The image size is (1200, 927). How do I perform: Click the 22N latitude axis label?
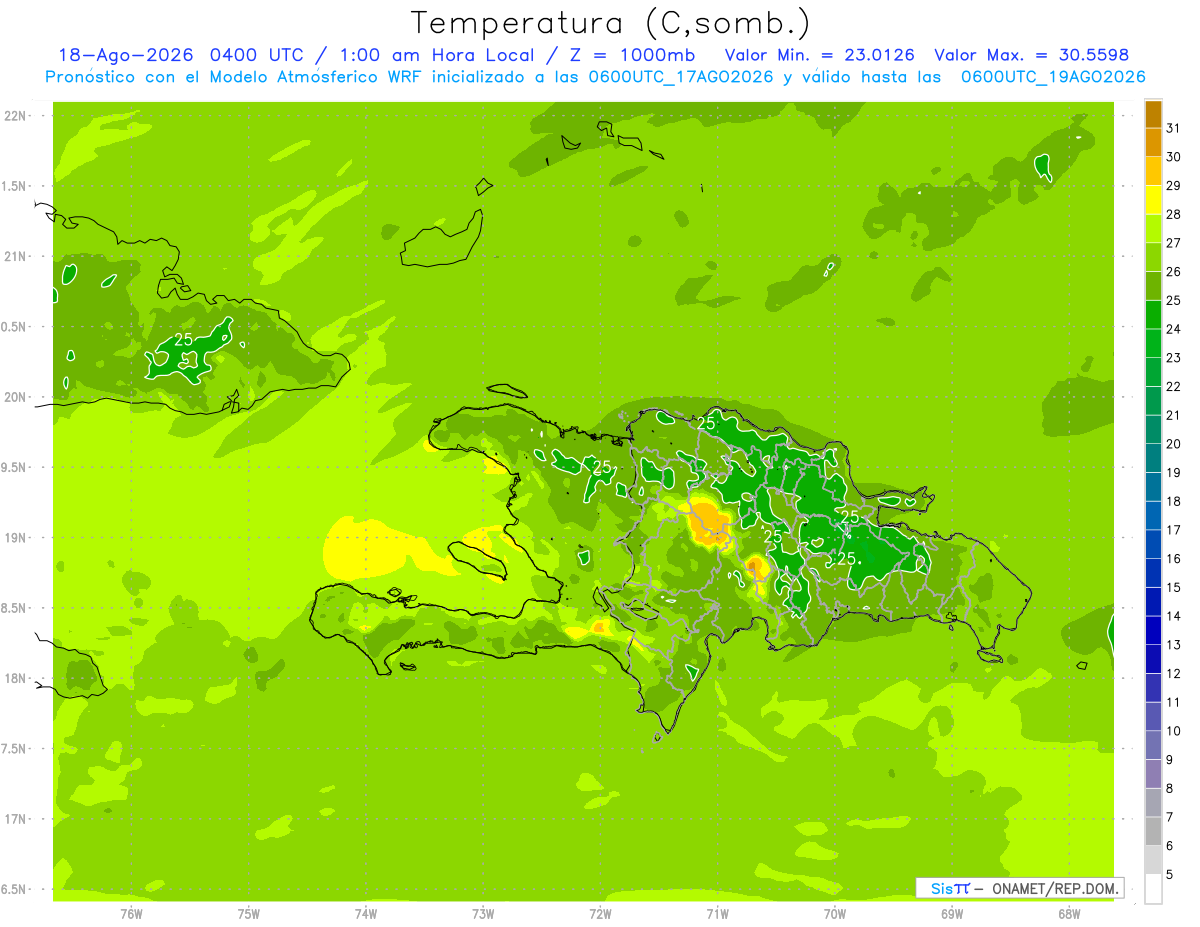(x=17, y=115)
